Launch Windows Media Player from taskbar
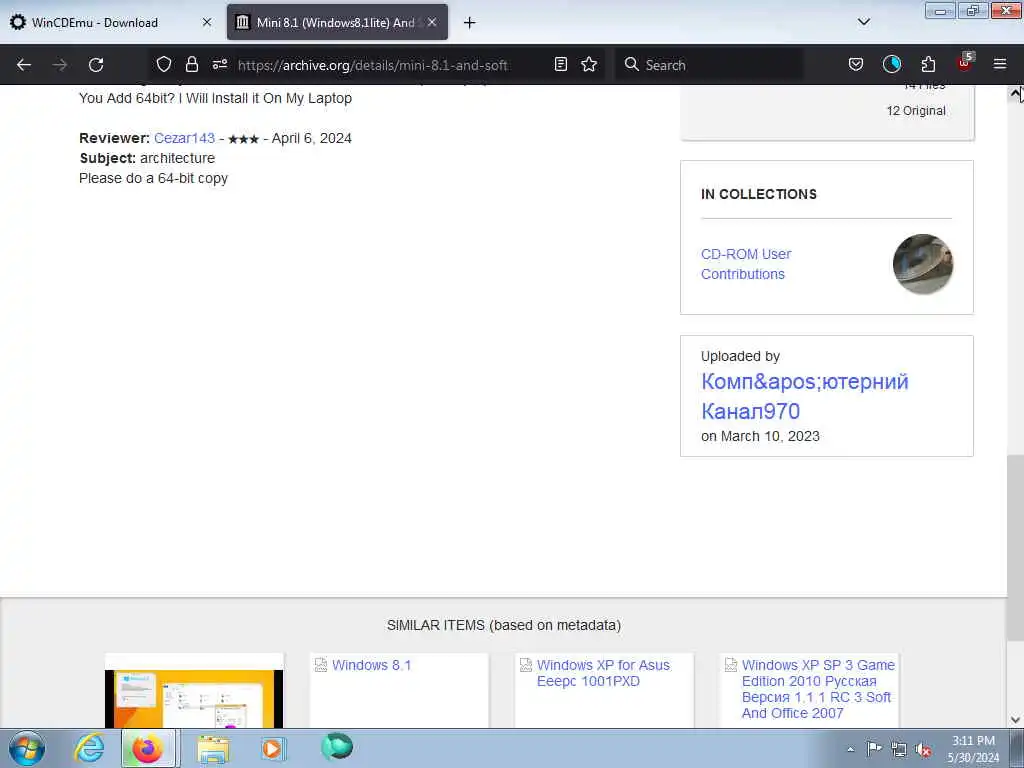The width and height of the screenshot is (1024, 768). 273,748
